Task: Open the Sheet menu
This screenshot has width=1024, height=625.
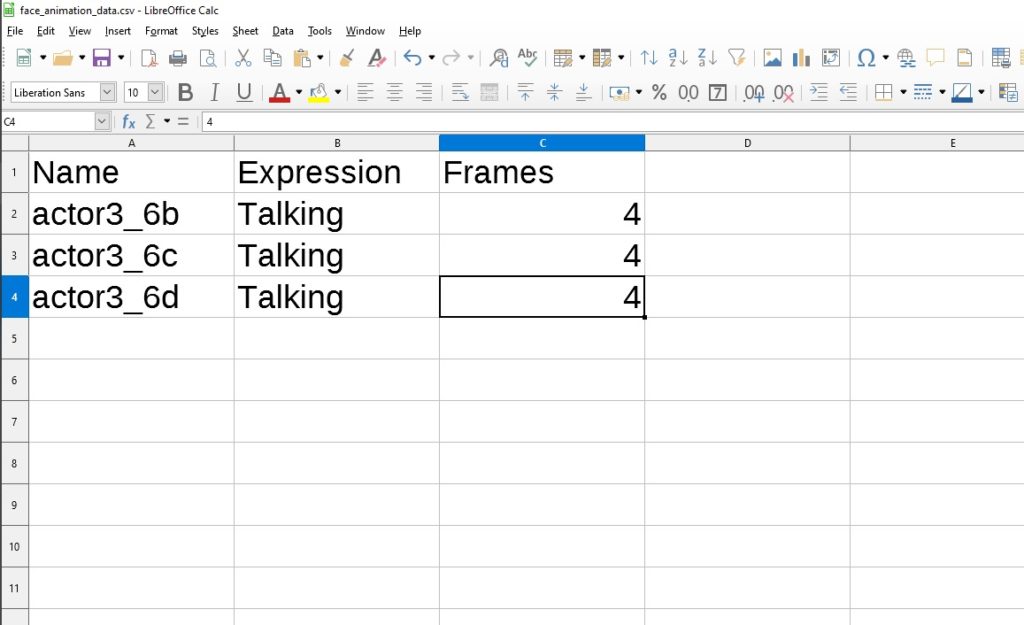Action: (x=245, y=31)
